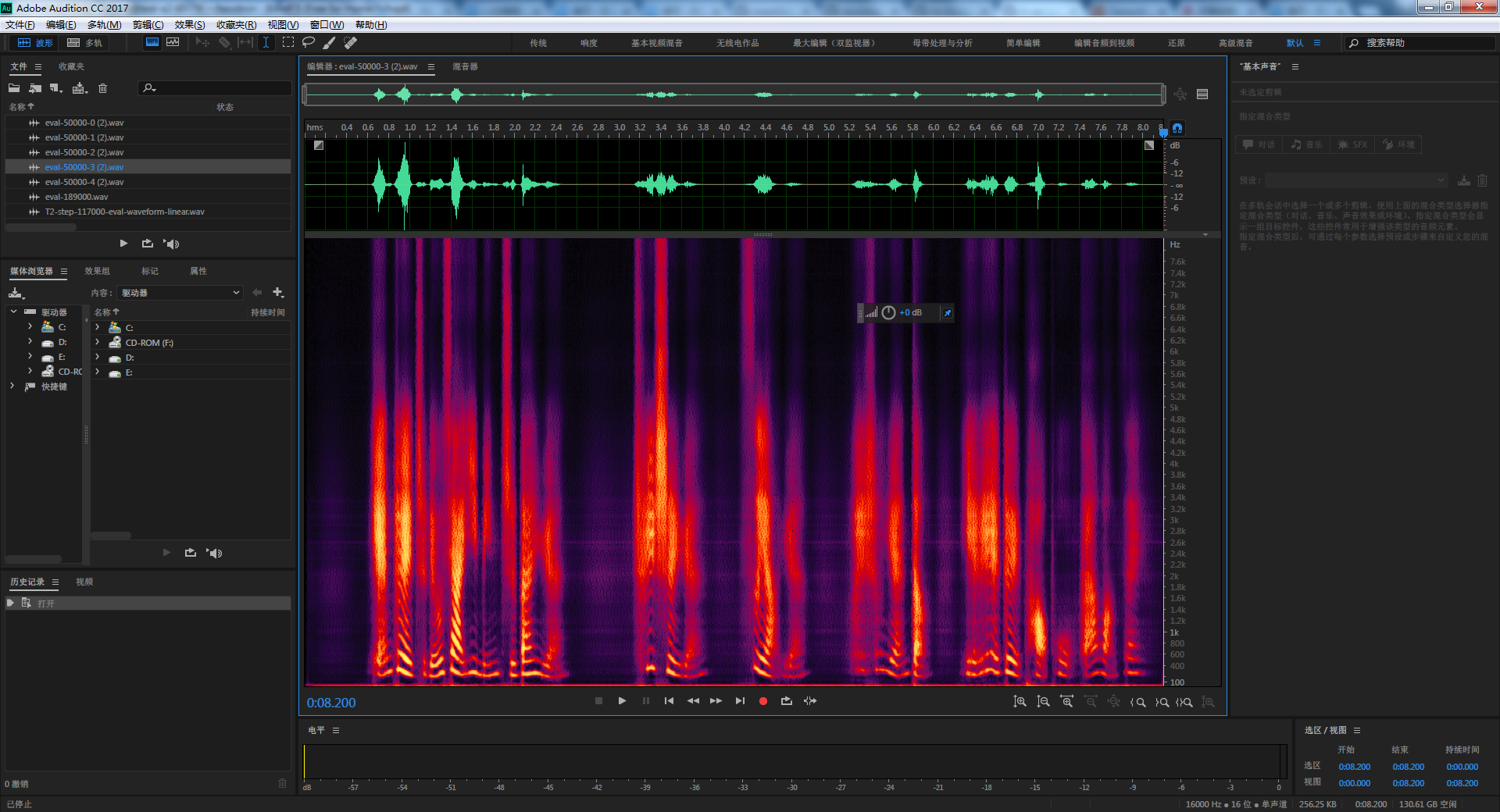The image size is (1500, 812).
Task: Select the Paintbrush Selection tool
Action: click(x=329, y=43)
